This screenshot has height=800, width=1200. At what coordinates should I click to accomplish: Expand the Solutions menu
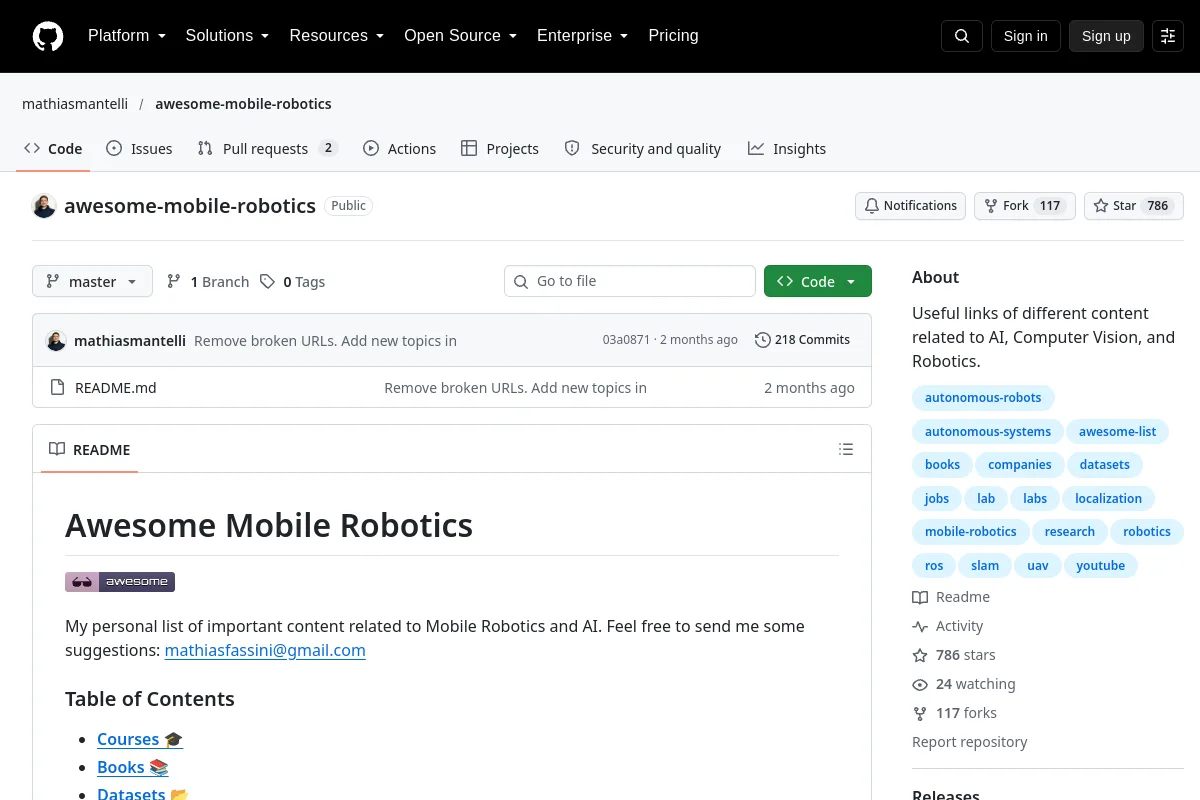click(x=227, y=36)
